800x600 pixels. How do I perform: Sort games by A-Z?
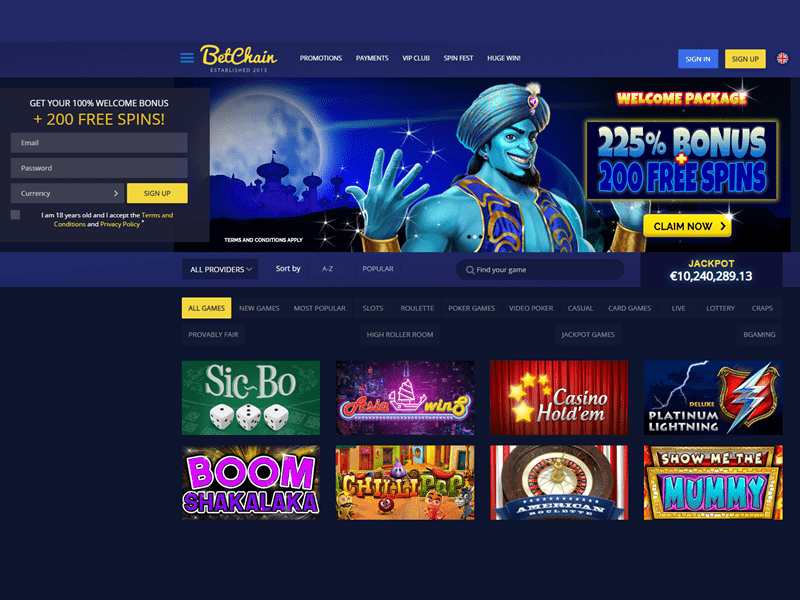coord(328,269)
